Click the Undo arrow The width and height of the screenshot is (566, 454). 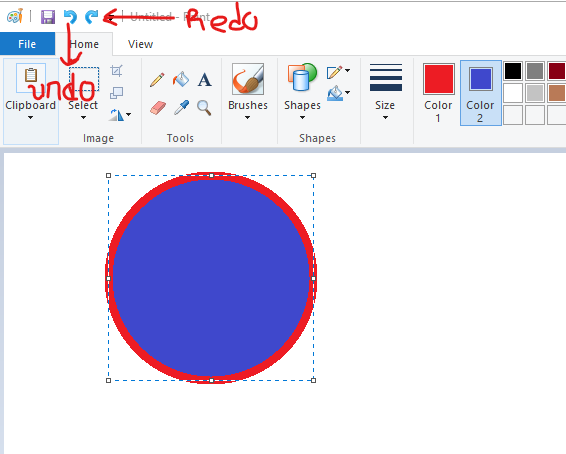point(70,17)
